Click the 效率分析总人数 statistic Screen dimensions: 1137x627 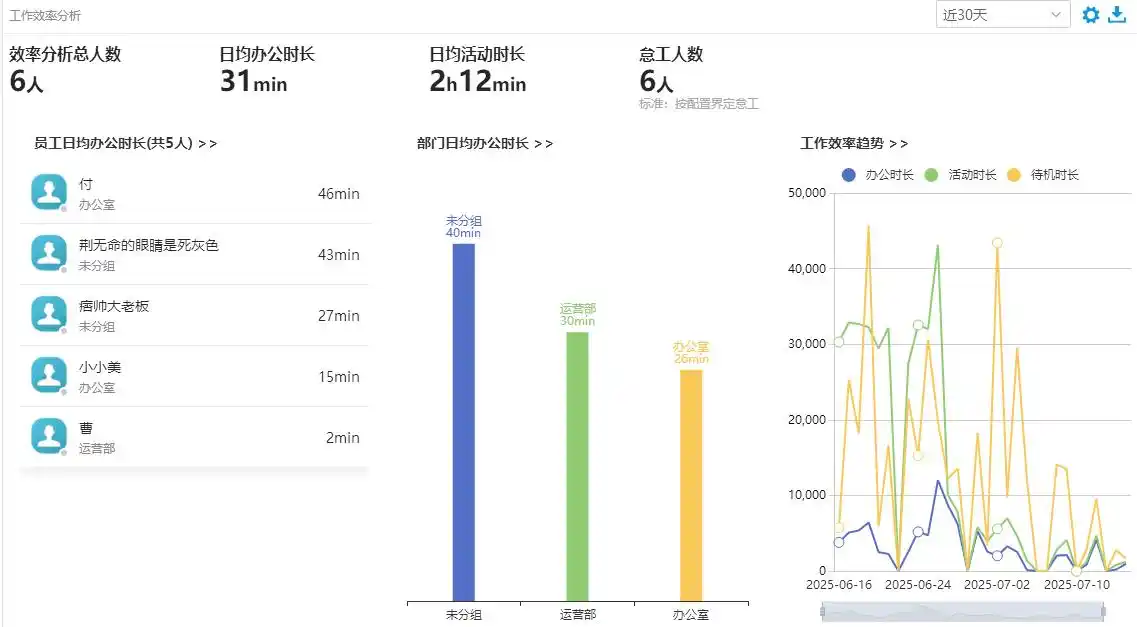pyautogui.click(x=65, y=68)
